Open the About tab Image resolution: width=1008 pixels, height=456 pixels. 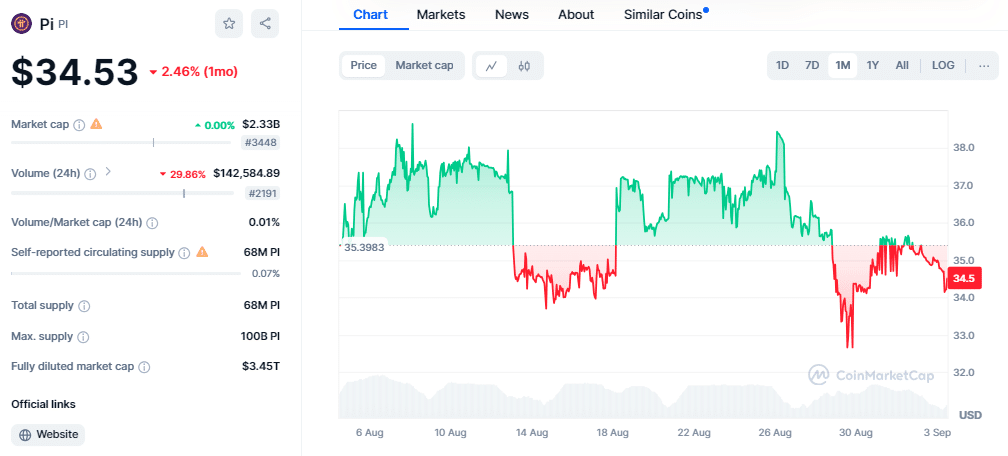pyautogui.click(x=576, y=15)
